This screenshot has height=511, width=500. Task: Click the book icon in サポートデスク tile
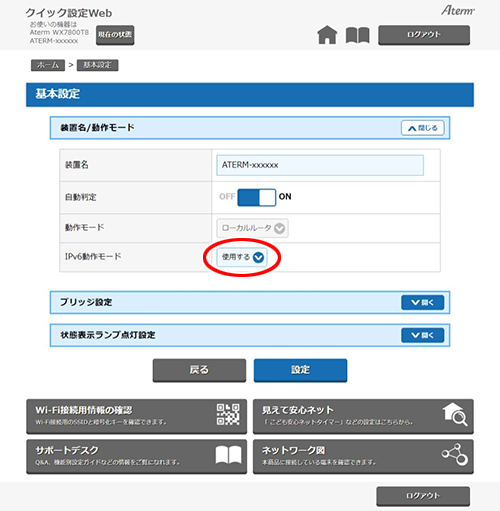(228, 455)
